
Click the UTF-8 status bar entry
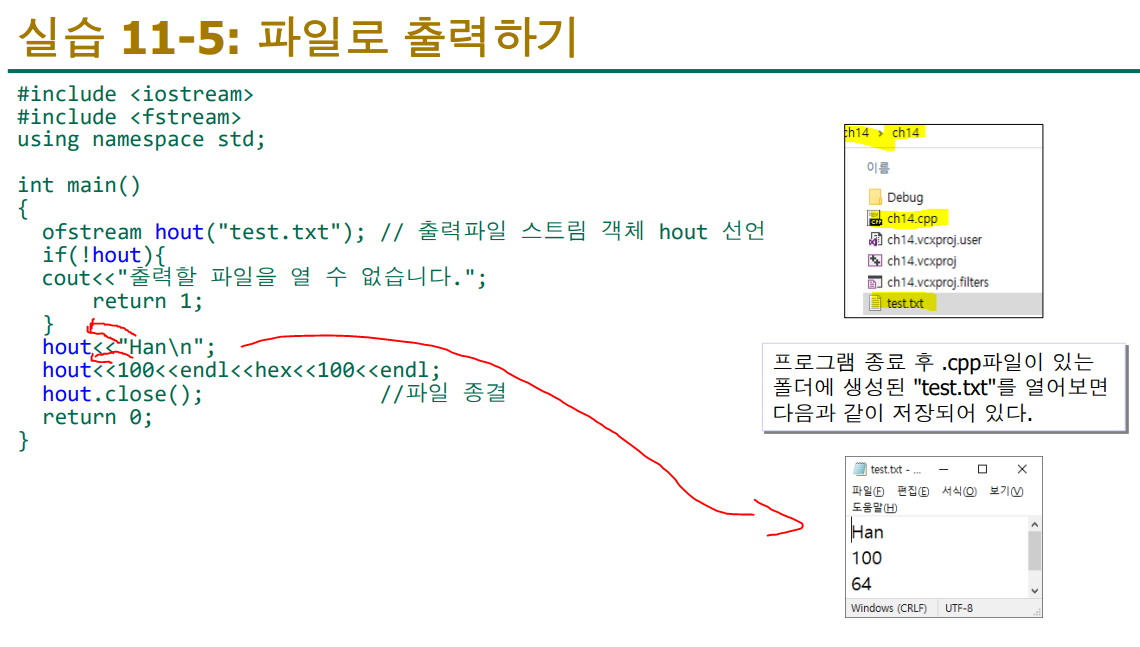coord(959,608)
